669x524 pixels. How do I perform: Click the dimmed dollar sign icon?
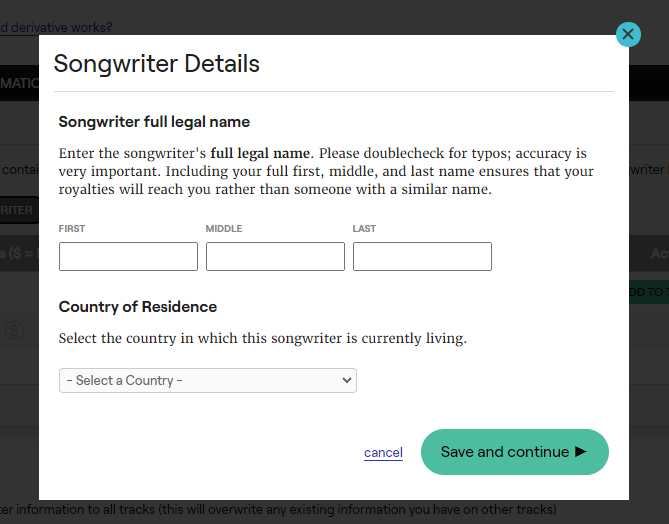click(15, 330)
